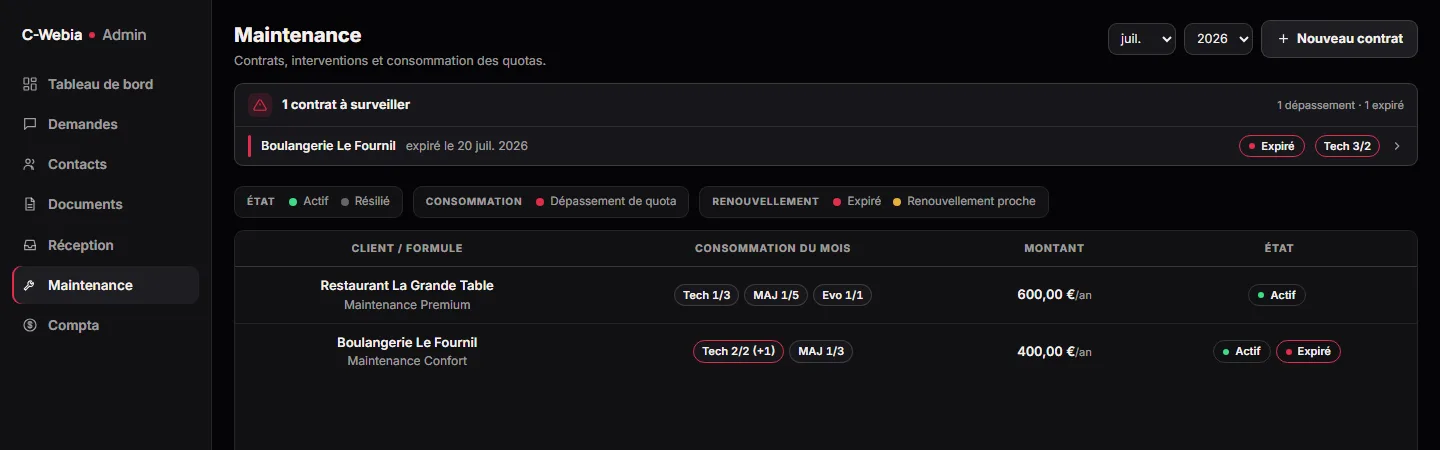Expand the Boulangerie Le Fournil alert chevron
The image size is (1440, 450).
tap(1397, 146)
